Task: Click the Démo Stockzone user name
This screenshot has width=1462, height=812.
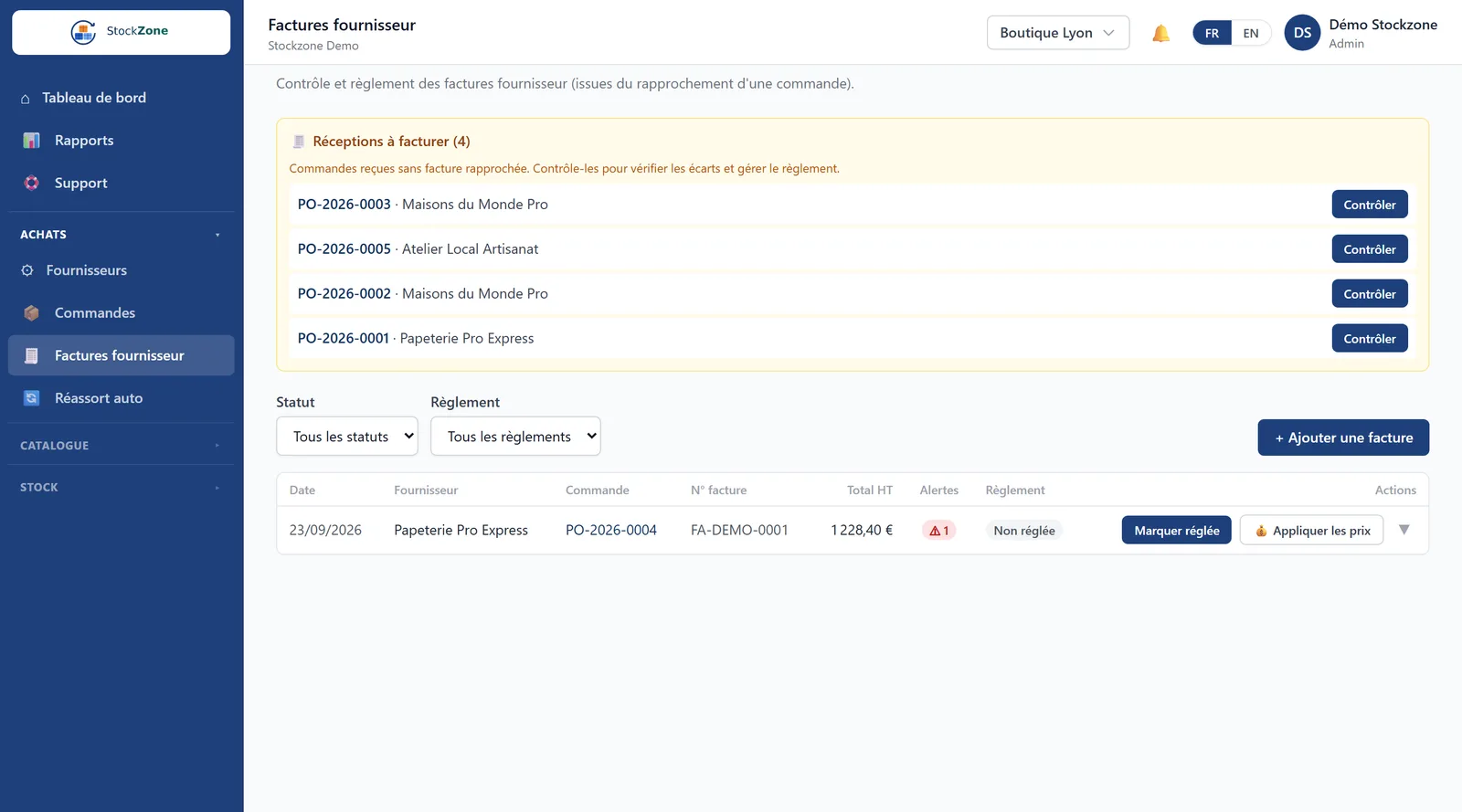Action: coord(1383,25)
